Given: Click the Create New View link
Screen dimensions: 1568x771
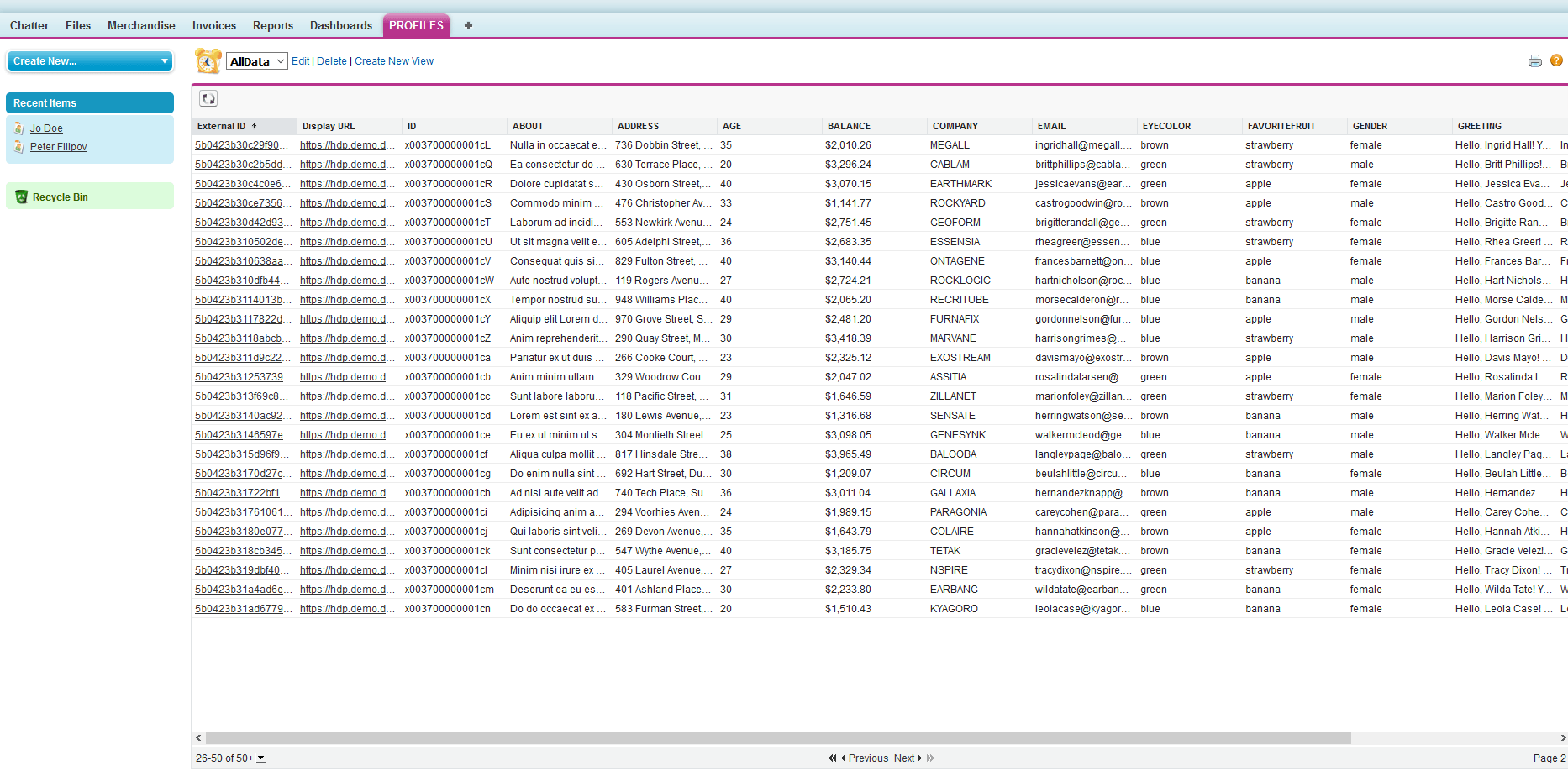Looking at the screenshot, I should 394,61.
